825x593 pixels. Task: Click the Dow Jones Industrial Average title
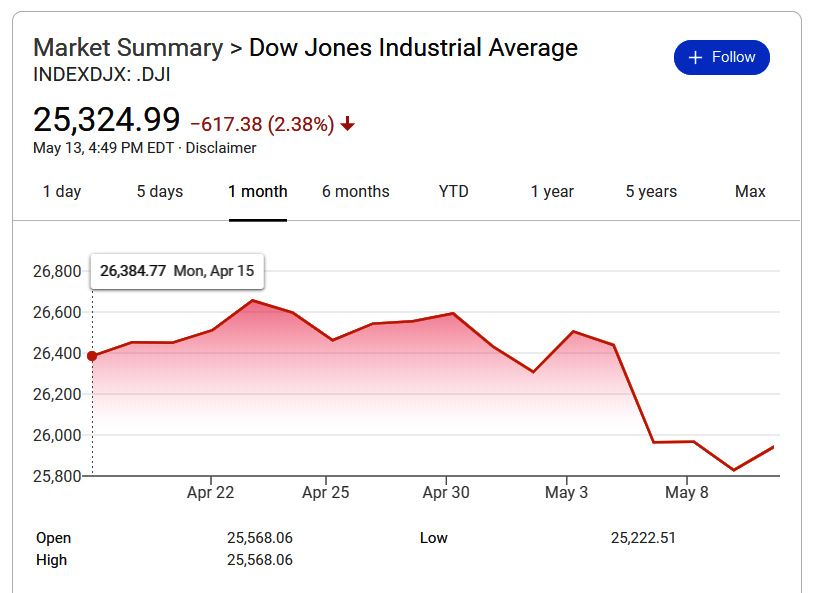413,48
